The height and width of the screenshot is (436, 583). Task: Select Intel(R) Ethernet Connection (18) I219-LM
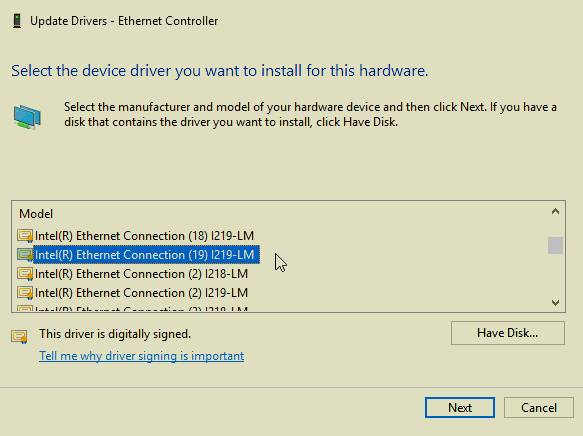(144, 236)
